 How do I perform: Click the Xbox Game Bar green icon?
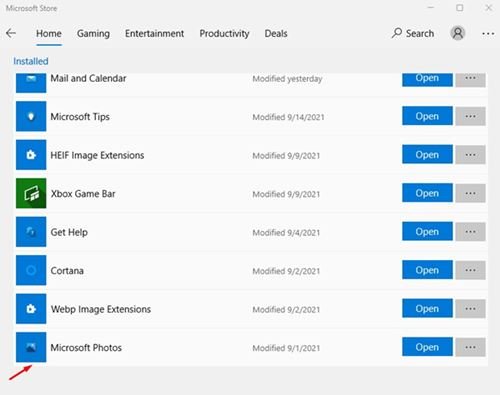pyautogui.click(x=31, y=193)
